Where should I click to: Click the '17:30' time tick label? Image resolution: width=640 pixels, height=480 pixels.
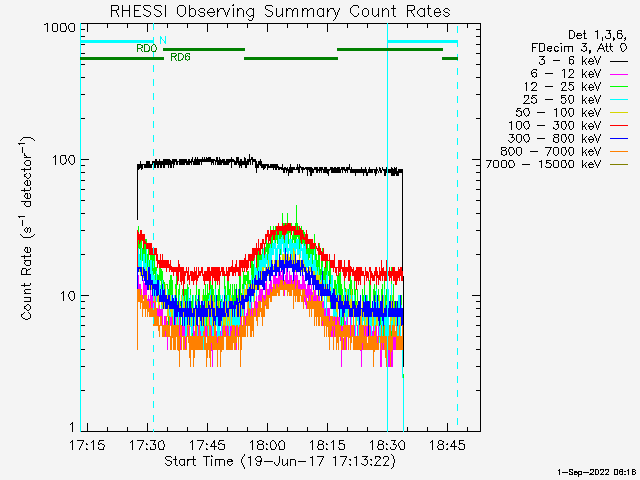click(147, 445)
